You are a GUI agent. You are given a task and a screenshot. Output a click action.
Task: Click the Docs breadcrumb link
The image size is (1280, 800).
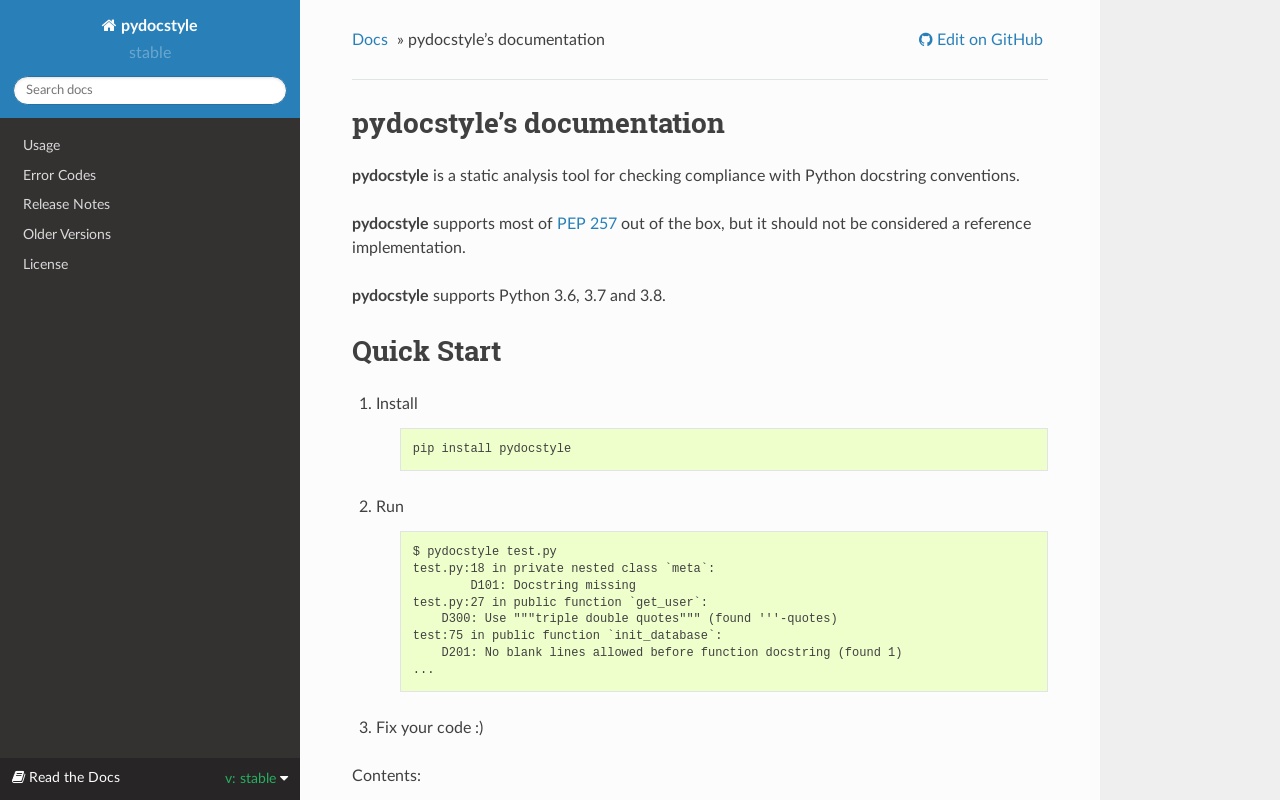pyautogui.click(x=369, y=40)
